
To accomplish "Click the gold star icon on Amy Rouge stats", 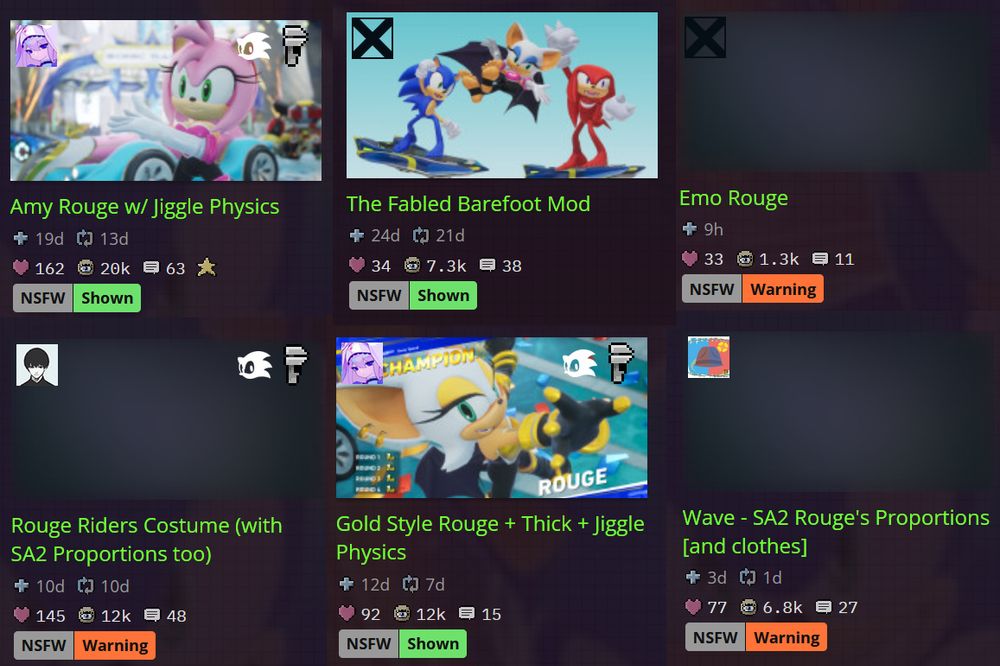I will click(206, 267).
